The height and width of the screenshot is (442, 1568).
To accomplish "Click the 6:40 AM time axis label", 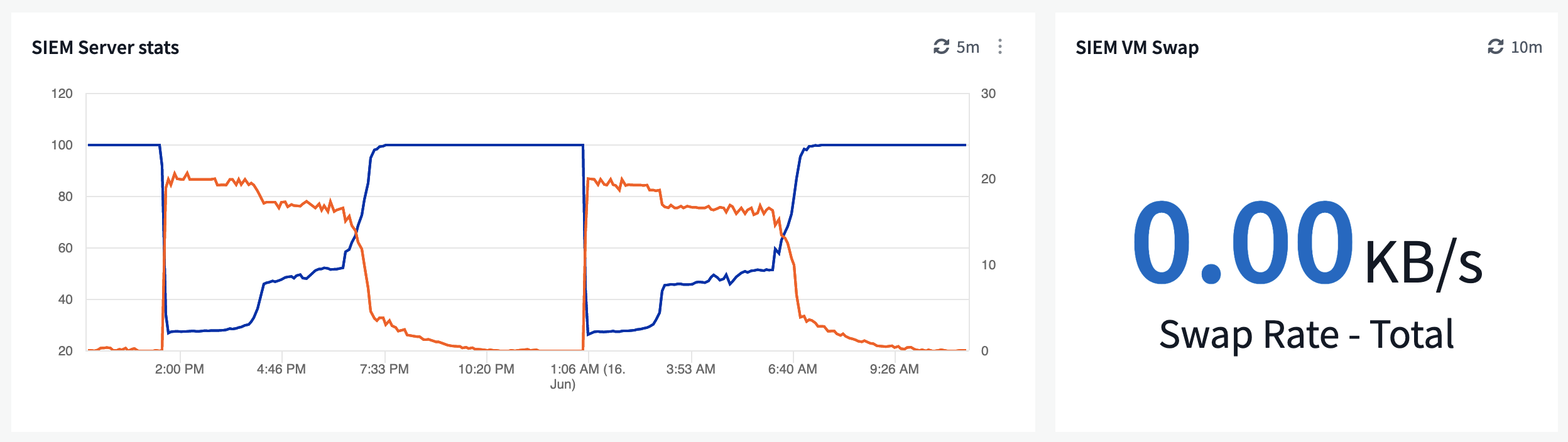I will (793, 369).
